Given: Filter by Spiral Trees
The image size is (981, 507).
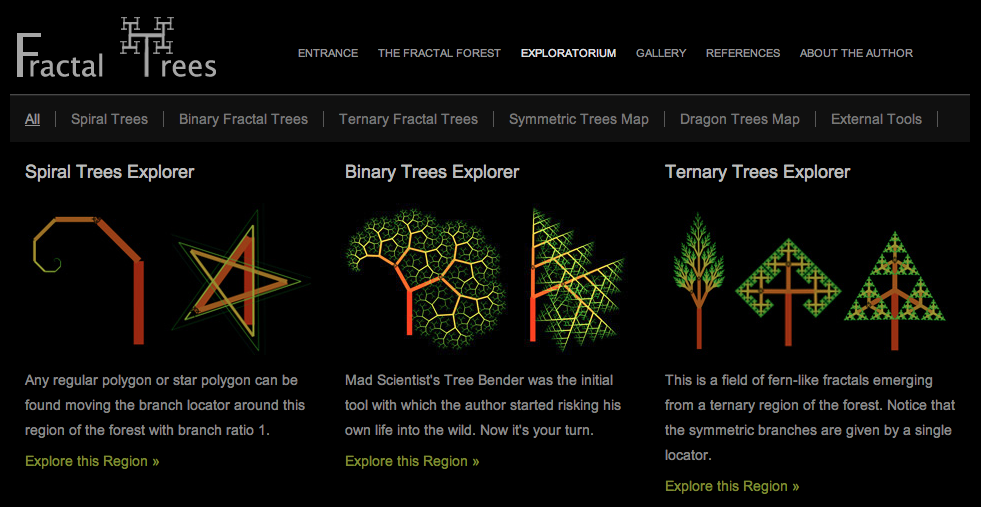Looking at the screenshot, I should (x=109, y=119).
